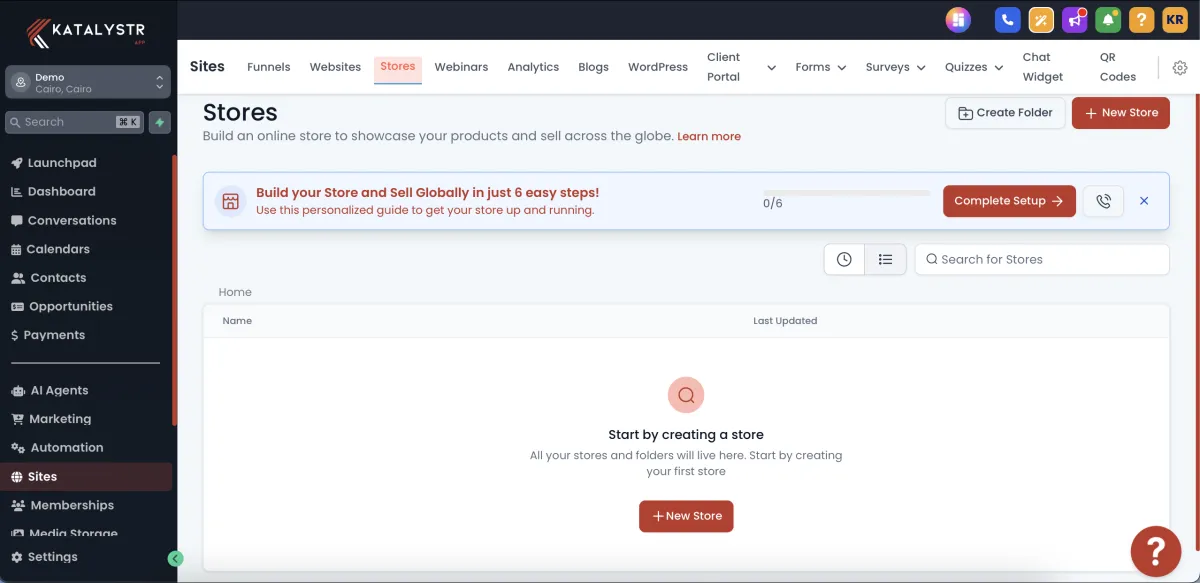Click the store icon in setup banner
The width and height of the screenshot is (1200, 583).
pos(231,201)
